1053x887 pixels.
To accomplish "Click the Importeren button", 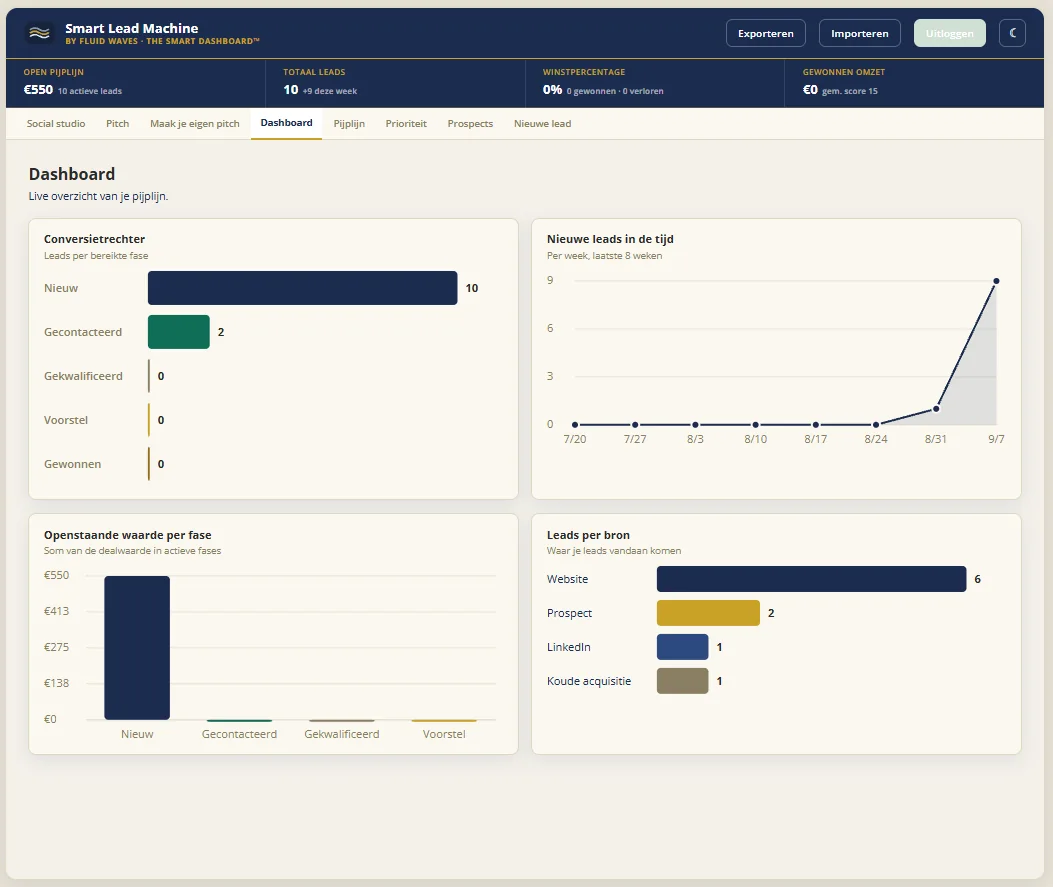I will pyautogui.click(x=860, y=33).
